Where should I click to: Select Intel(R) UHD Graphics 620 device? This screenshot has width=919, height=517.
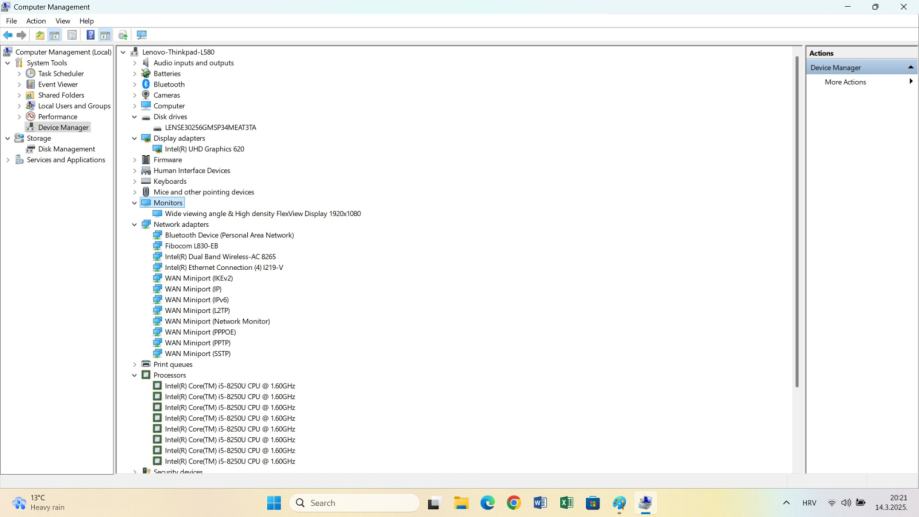(x=205, y=149)
